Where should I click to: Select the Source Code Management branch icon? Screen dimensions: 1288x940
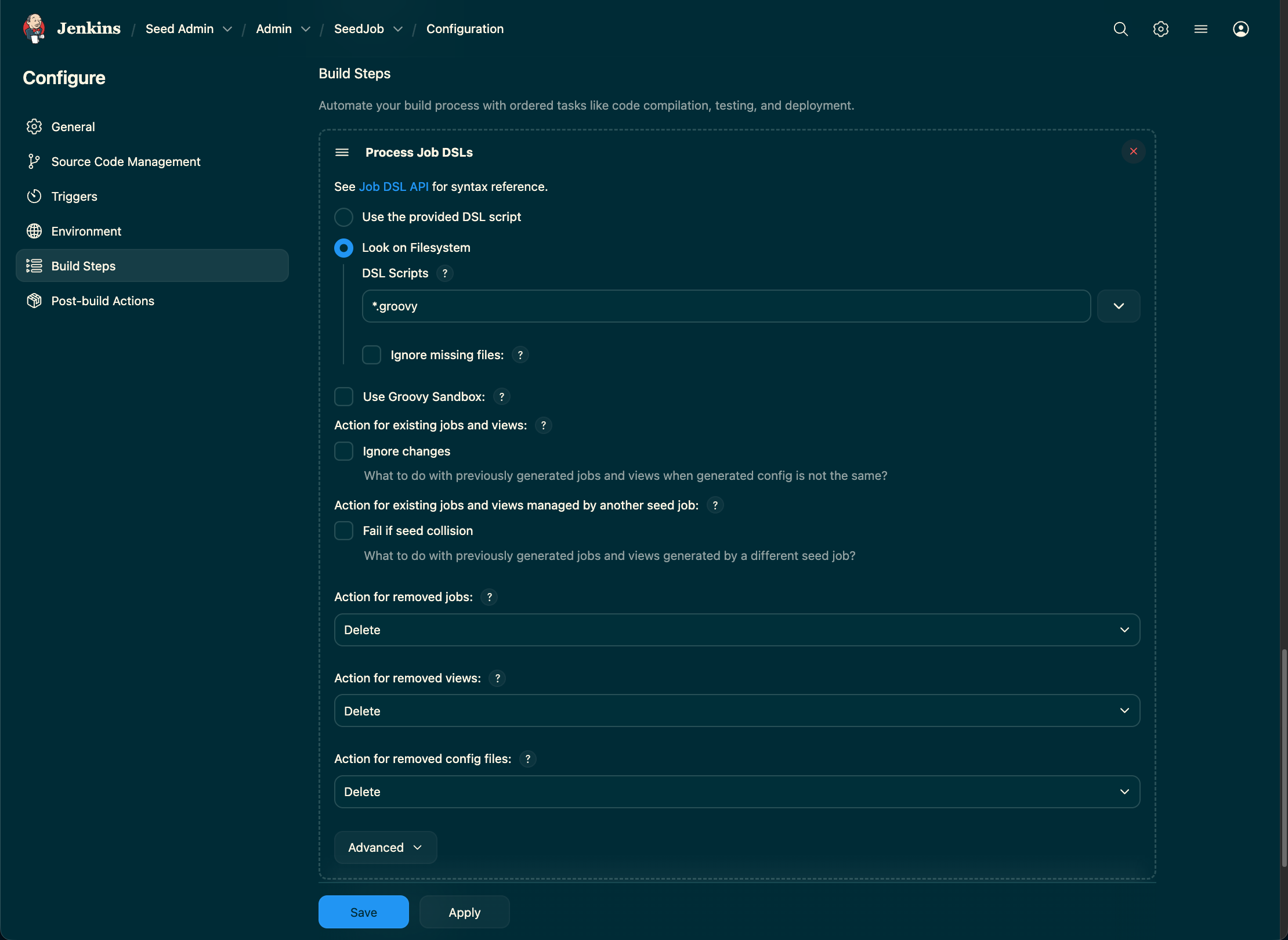pos(34,161)
